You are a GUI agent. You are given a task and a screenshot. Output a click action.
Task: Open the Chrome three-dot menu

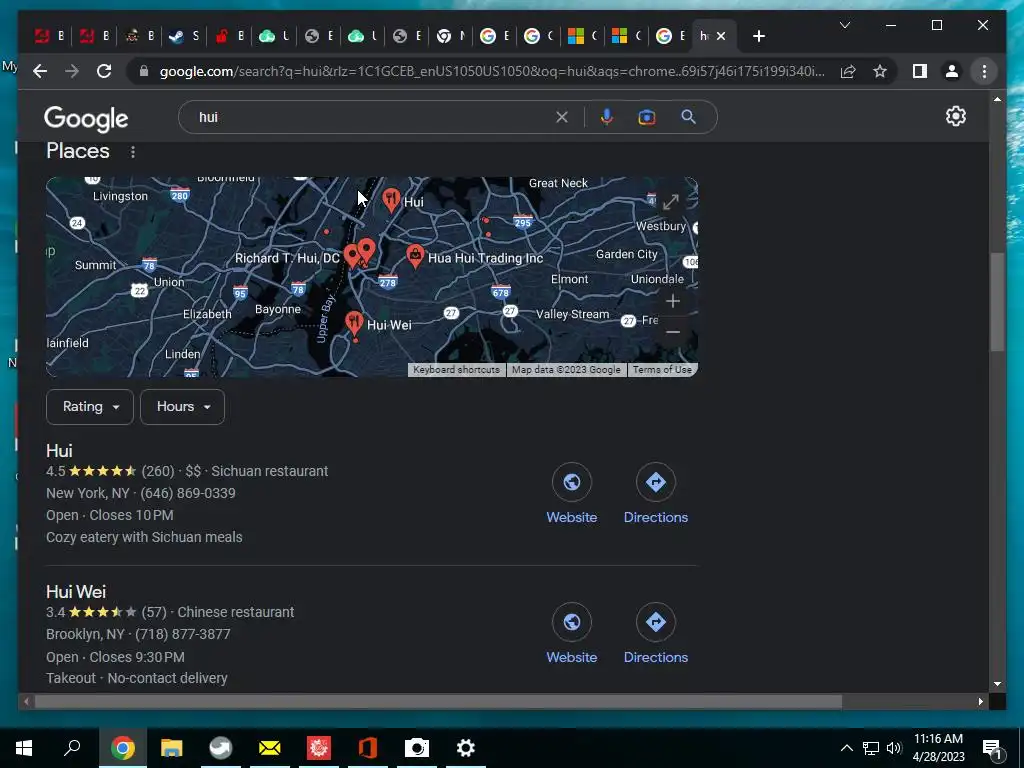pyautogui.click(x=984, y=71)
